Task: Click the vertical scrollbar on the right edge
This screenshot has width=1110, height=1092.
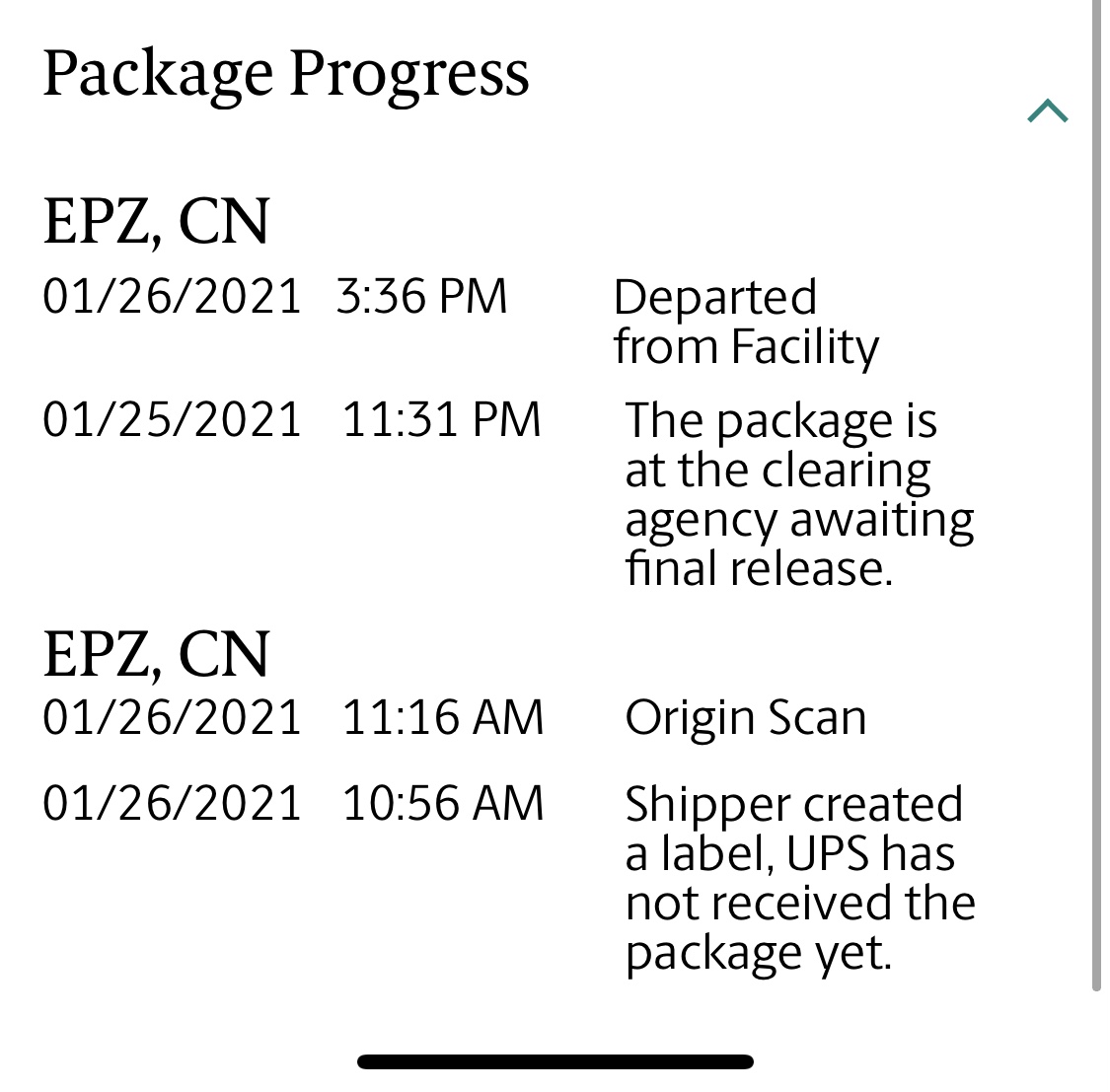Action: click(1096, 493)
